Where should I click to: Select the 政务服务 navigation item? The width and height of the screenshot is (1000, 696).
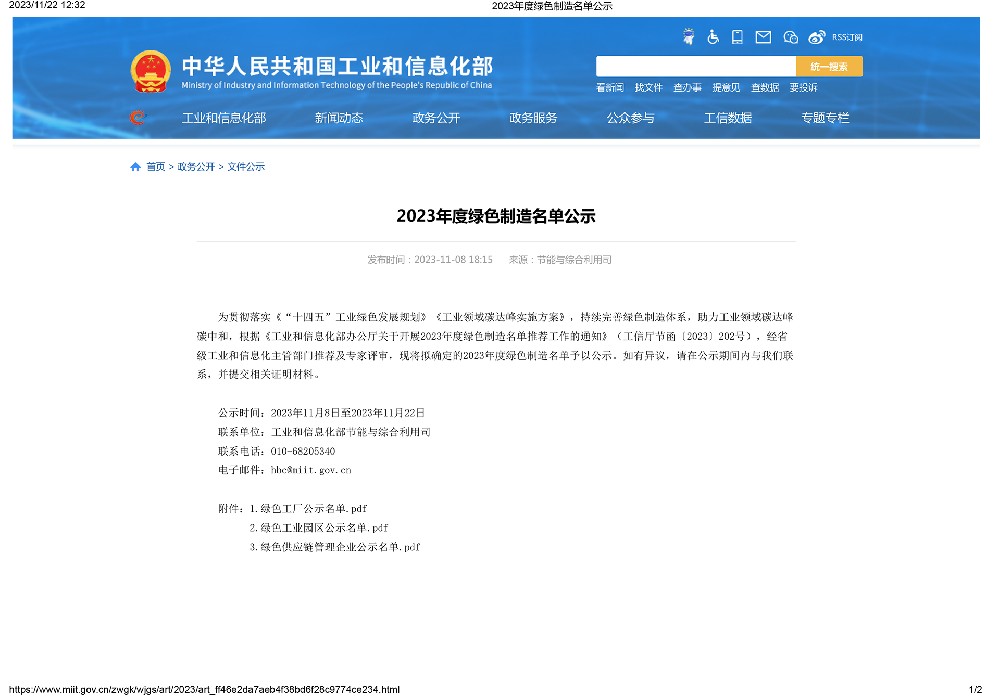coord(533,118)
